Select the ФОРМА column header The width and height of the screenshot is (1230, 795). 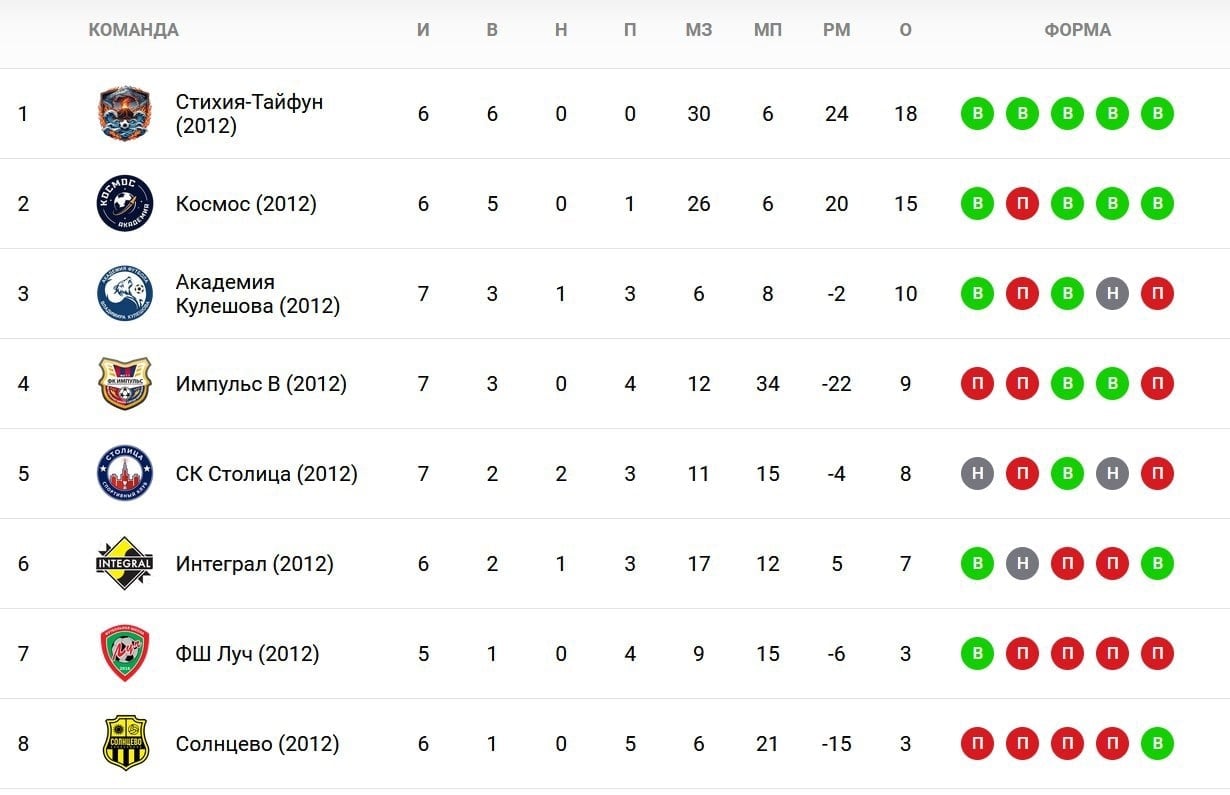click(1078, 30)
